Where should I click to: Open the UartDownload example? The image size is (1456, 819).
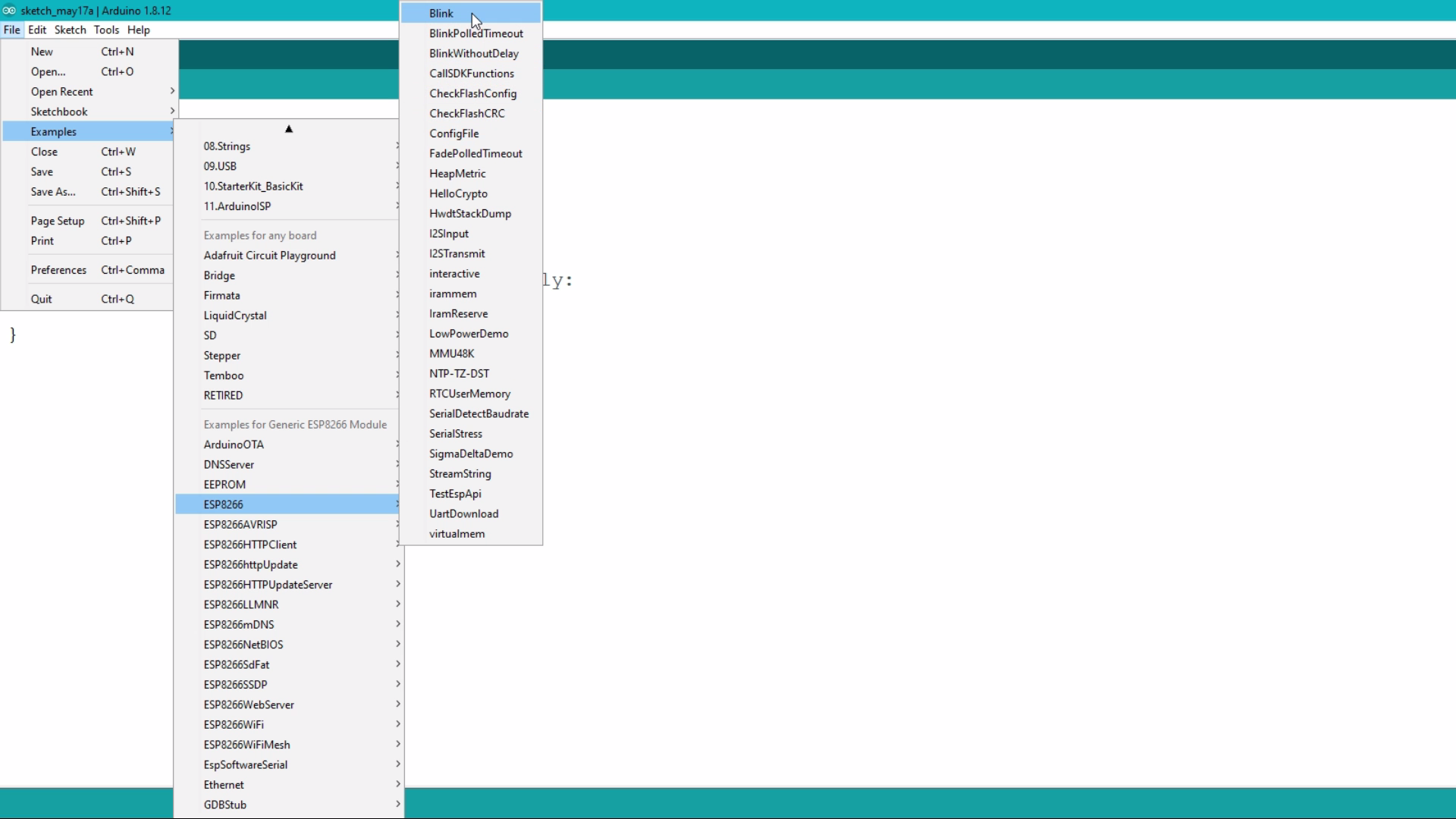pos(471,513)
